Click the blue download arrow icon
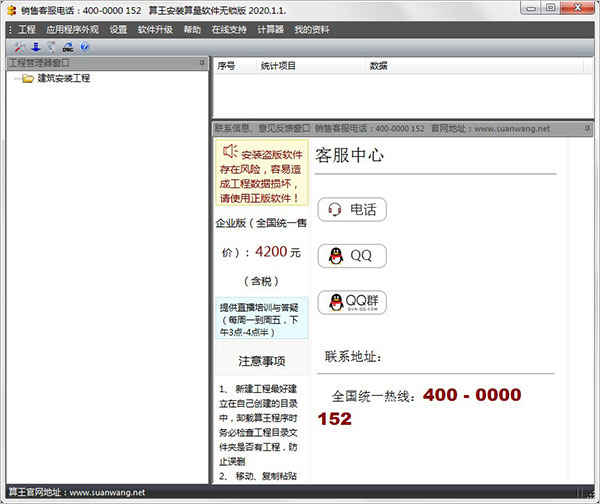Image resolution: width=600 pixels, height=504 pixels. [36, 47]
